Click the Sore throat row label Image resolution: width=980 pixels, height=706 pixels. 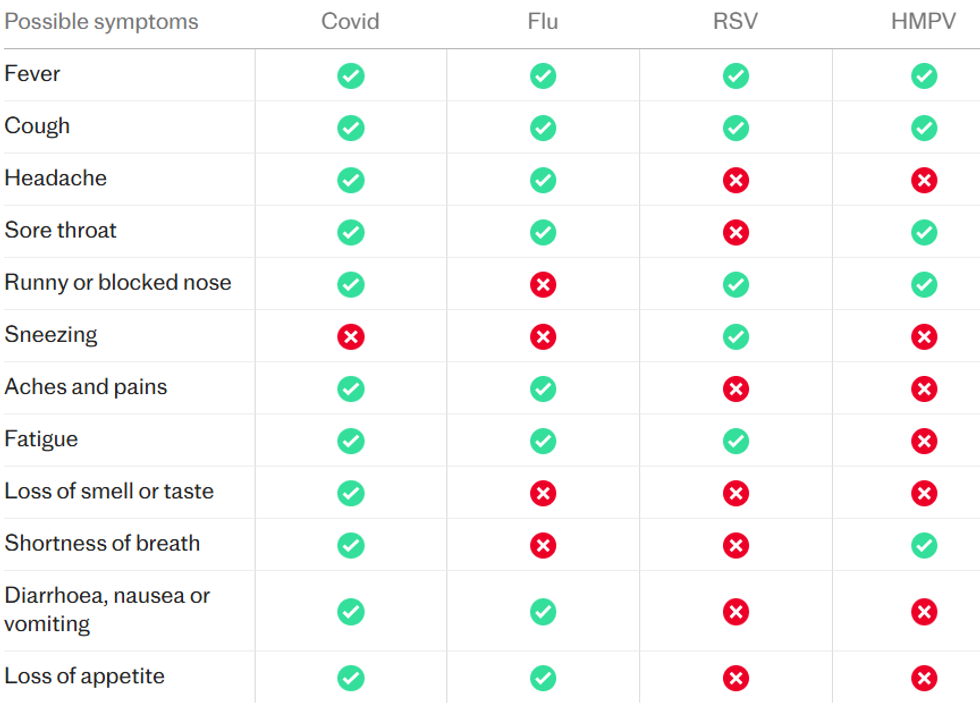click(60, 230)
